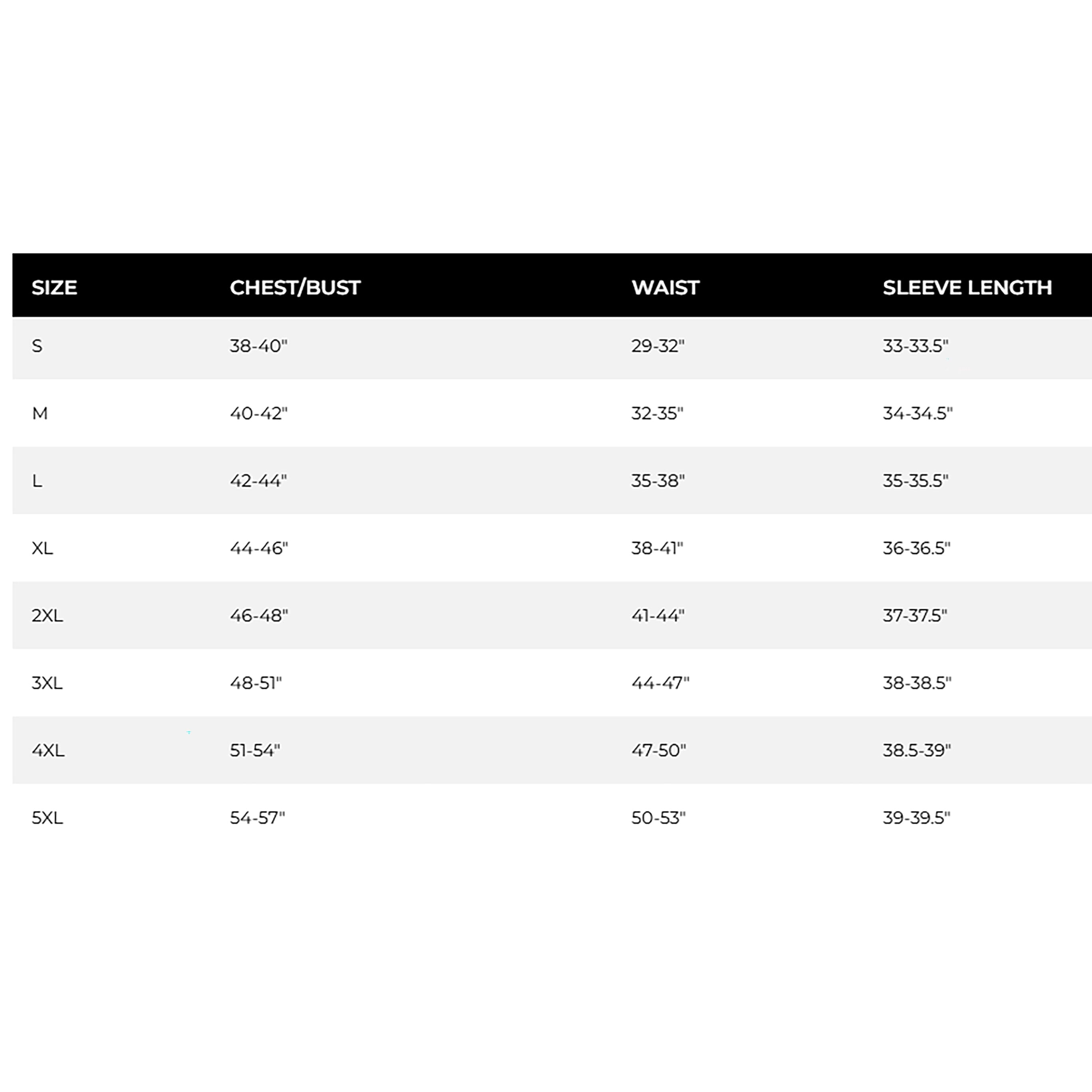This screenshot has width=1092, height=1092.
Task: Select the S size row label
Action: pyautogui.click(x=37, y=346)
